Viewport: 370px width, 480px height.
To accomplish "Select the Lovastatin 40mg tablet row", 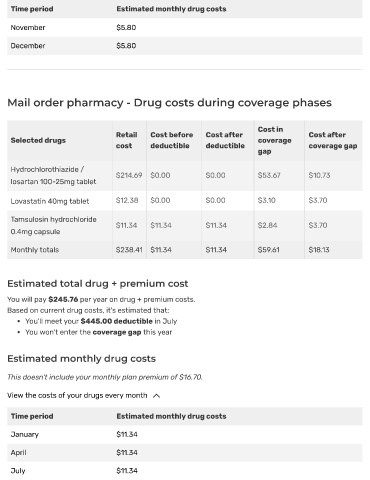I will pos(185,201).
